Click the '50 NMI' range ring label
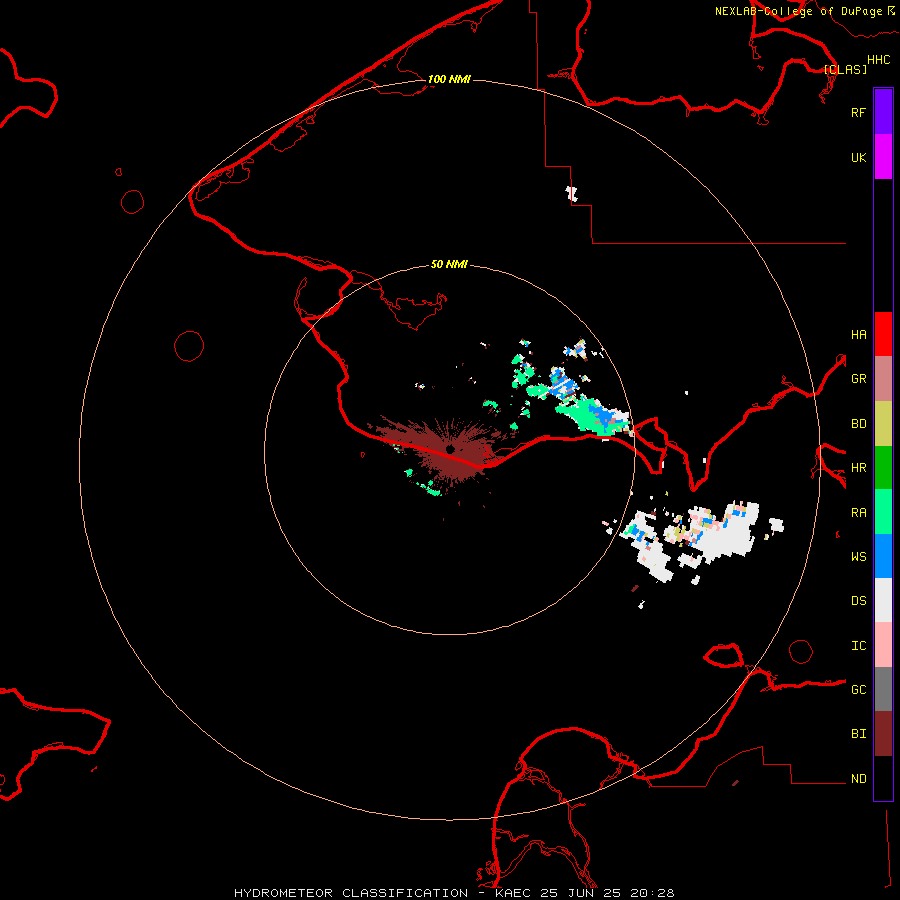The width and height of the screenshot is (900, 900). click(449, 264)
